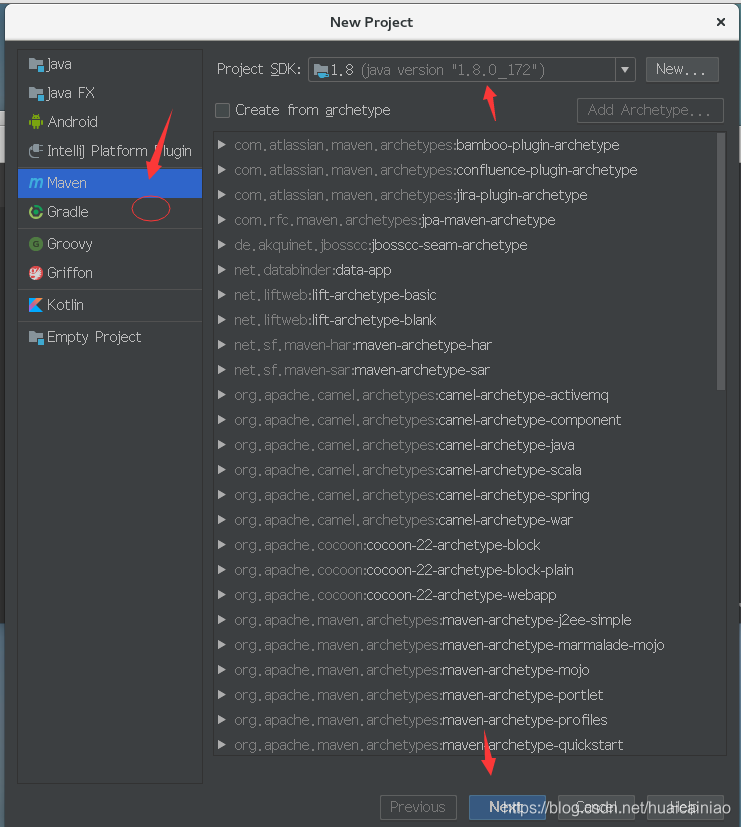Enable Create from archetype checkbox
Viewport: 741px width, 827px height.
[223, 110]
